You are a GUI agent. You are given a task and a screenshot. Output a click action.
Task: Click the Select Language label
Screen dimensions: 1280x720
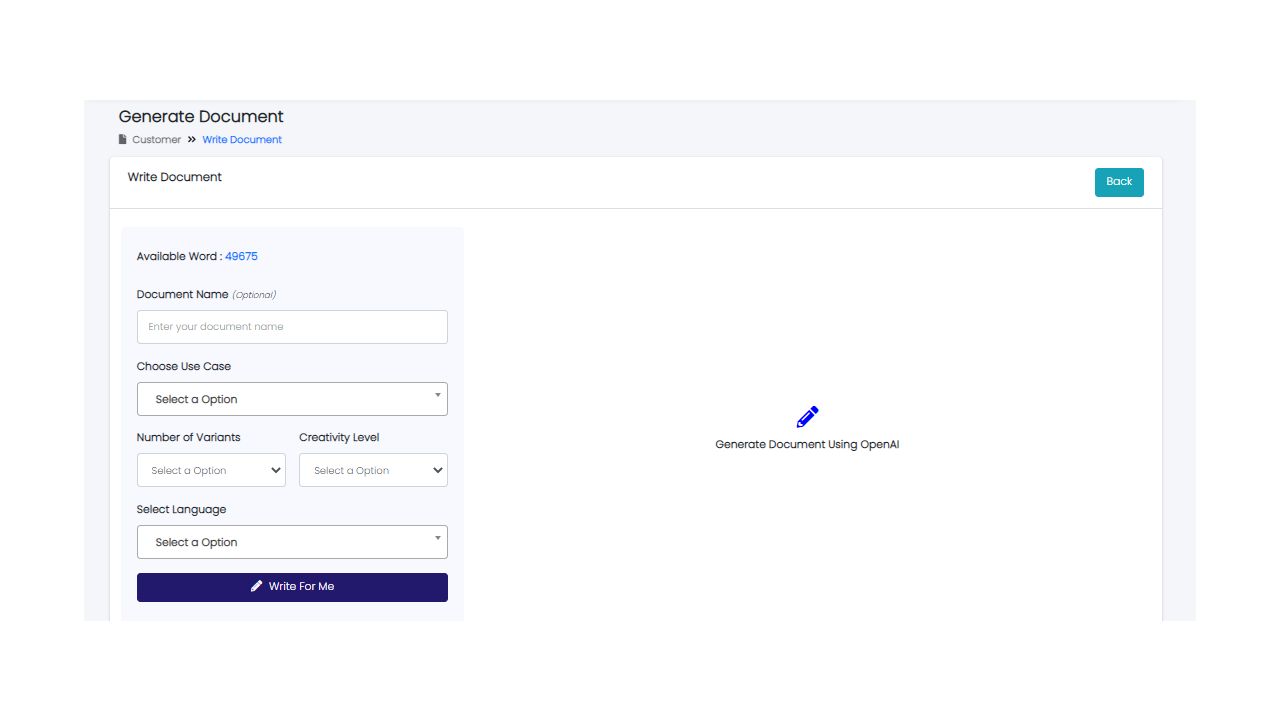click(182, 509)
